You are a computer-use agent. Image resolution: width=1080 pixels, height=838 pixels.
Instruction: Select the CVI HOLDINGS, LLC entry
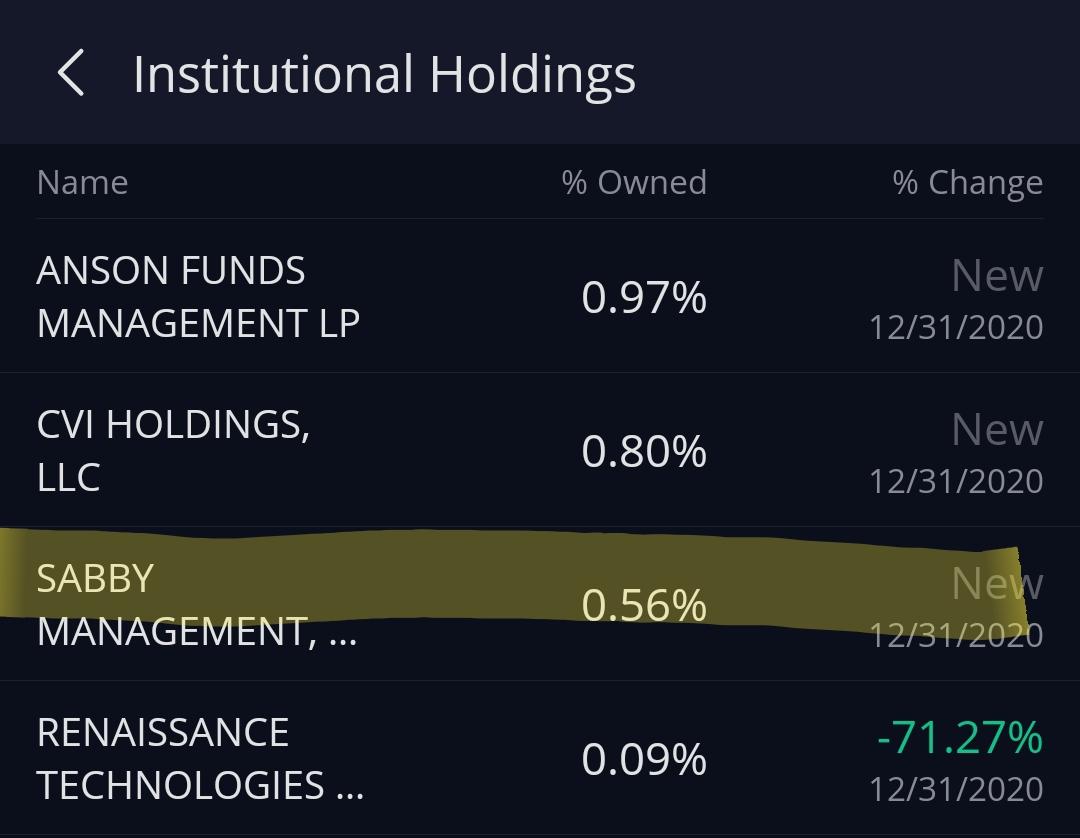pyautogui.click(x=173, y=451)
